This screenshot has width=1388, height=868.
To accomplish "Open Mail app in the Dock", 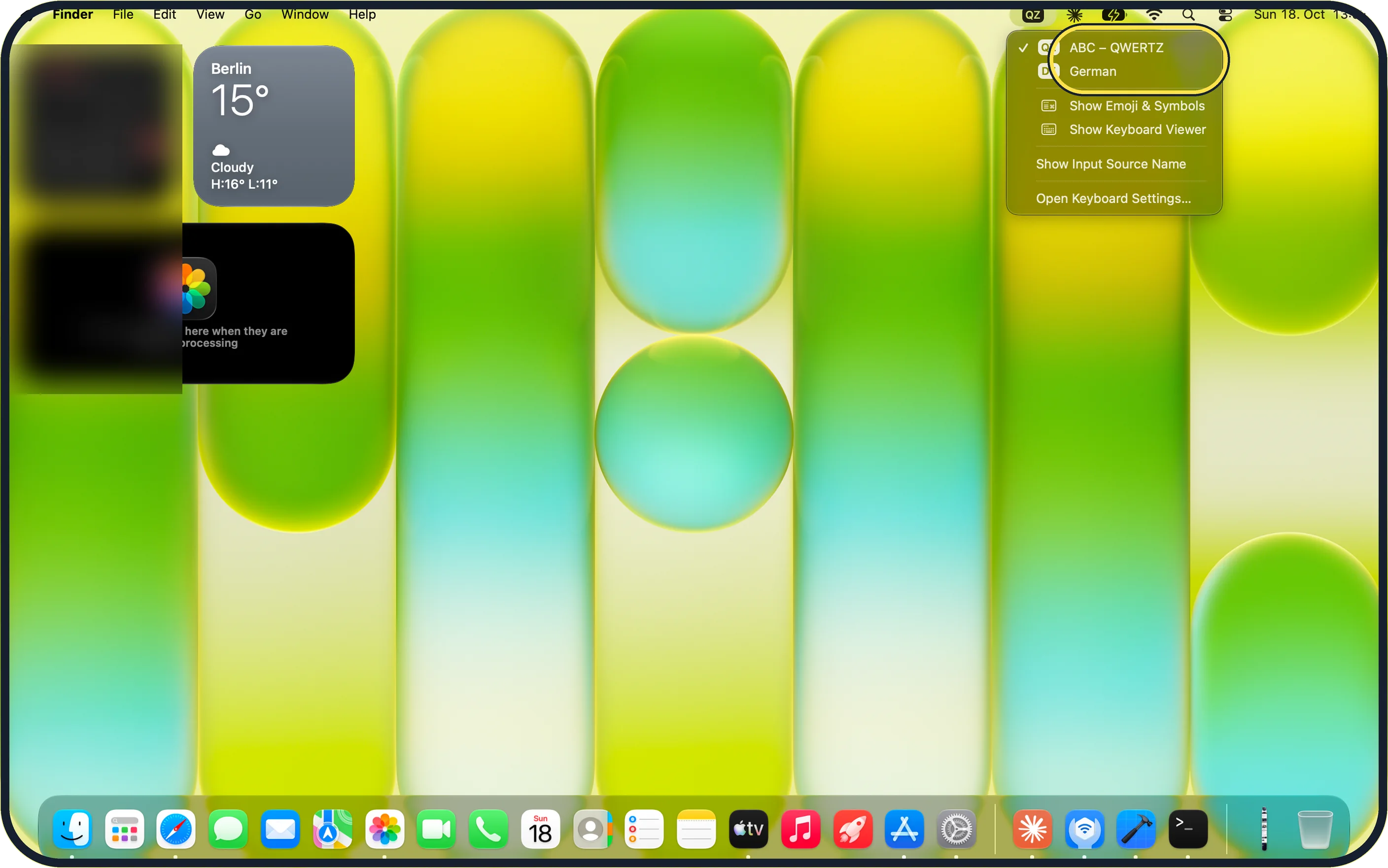I will [x=280, y=829].
